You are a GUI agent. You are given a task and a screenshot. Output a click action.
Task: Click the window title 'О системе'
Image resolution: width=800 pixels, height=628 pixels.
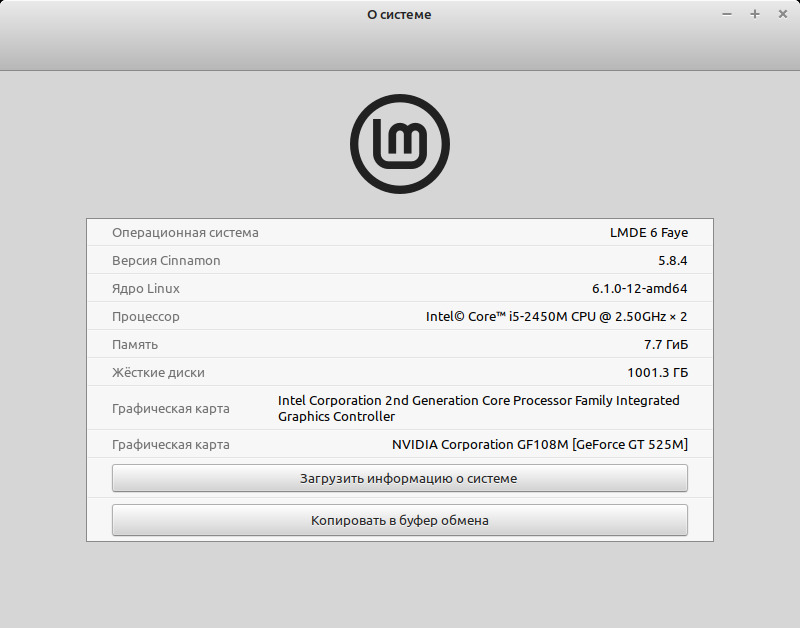point(399,15)
